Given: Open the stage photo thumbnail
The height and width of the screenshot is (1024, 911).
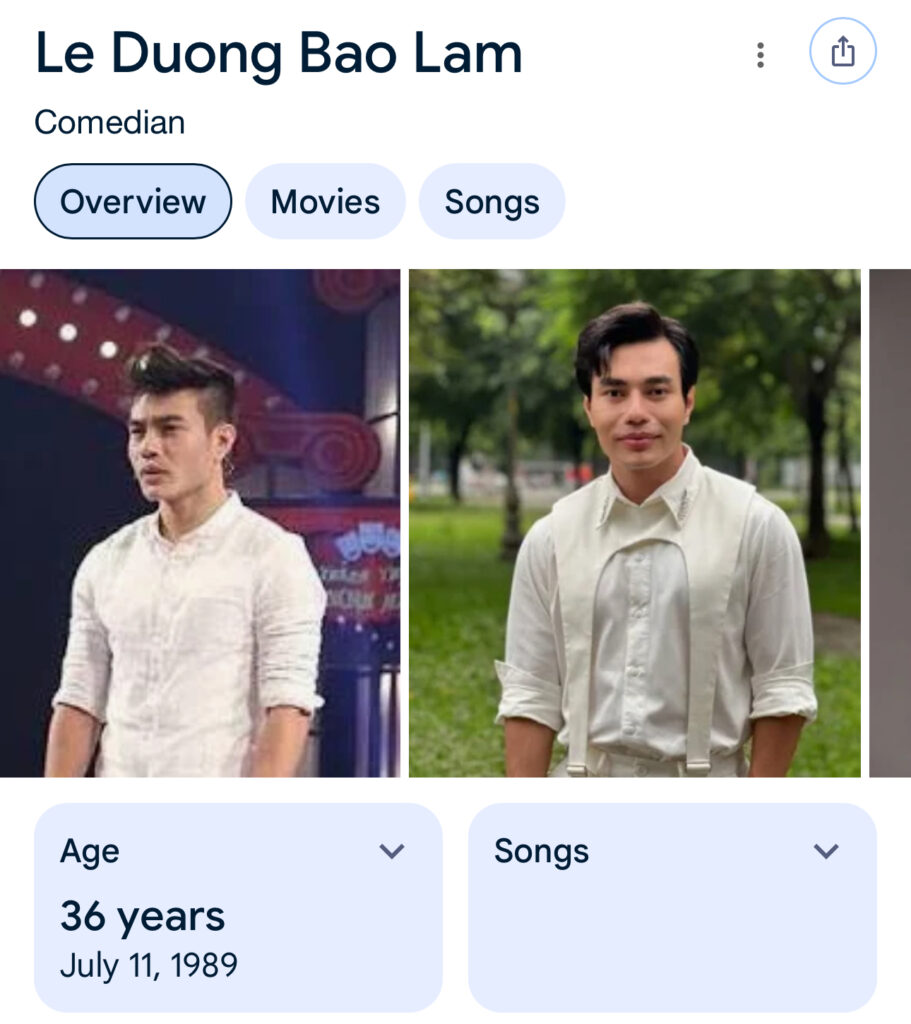Looking at the screenshot, I should (200, 522).
